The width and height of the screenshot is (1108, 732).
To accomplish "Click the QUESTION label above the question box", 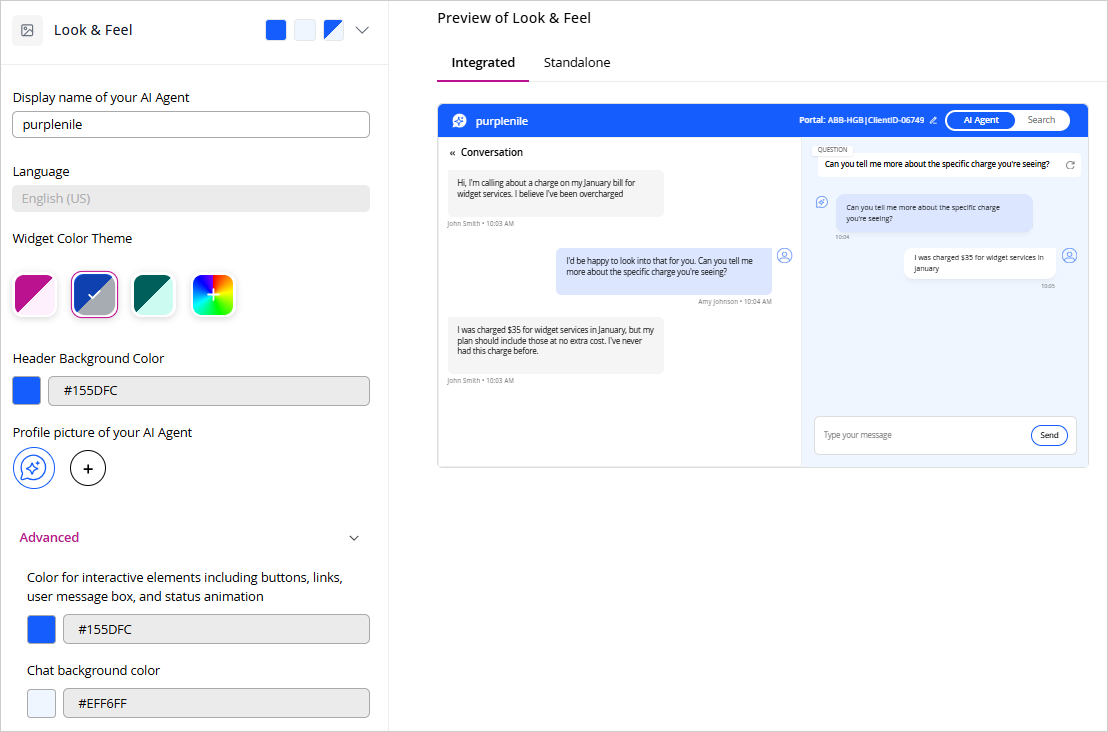I will point(832,150).
